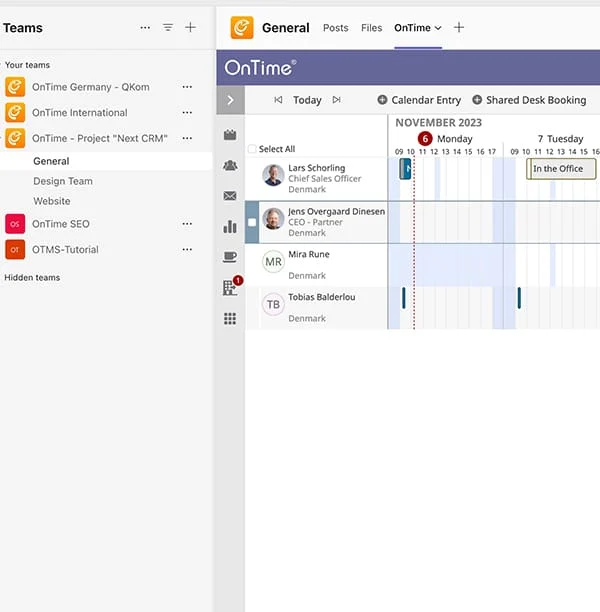Click the mail envelope icon in sidebar

click(x=230, y=196)
